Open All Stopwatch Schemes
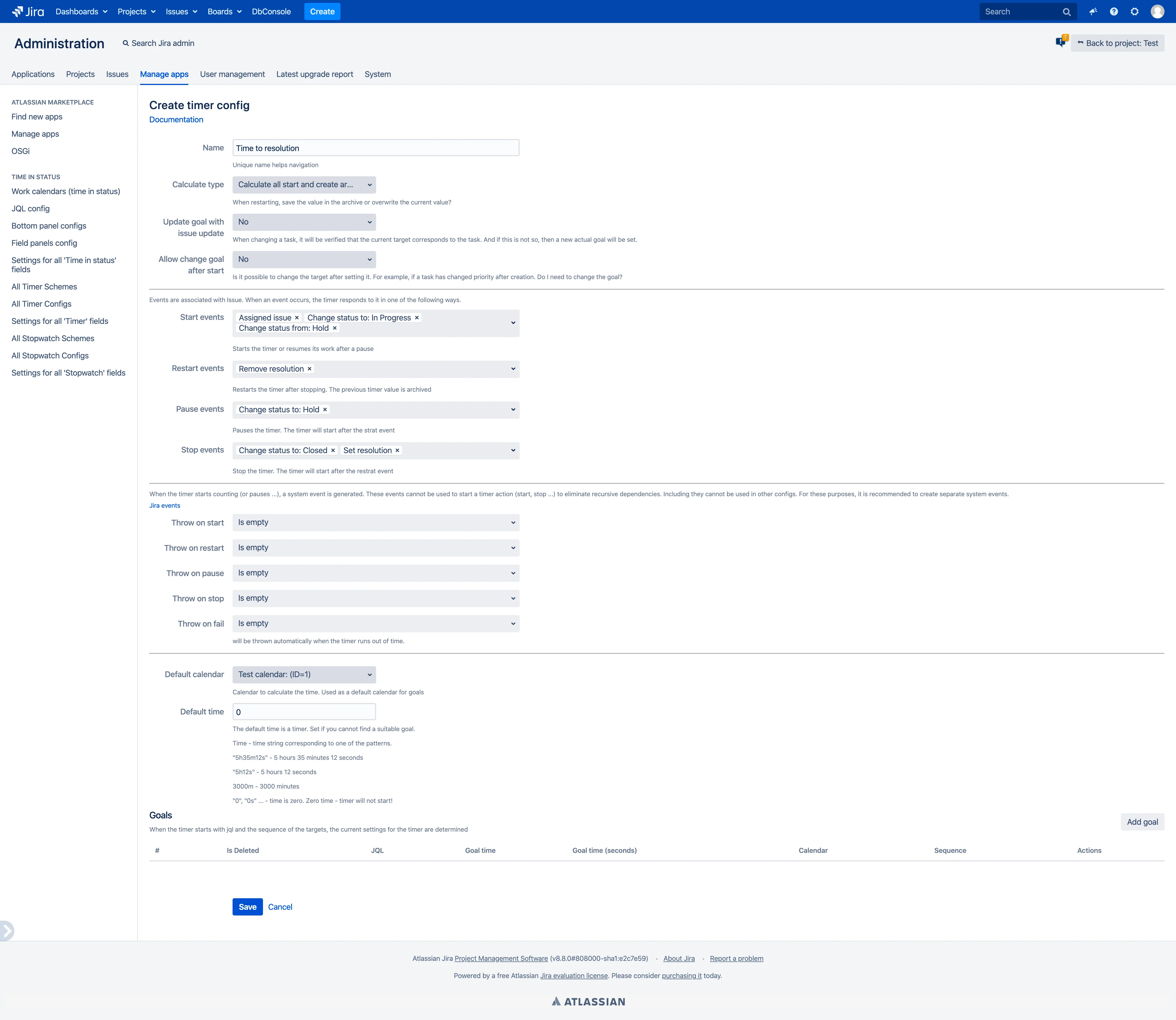The height and width of the screenshot is (1020, 1176). click(53, 338)
